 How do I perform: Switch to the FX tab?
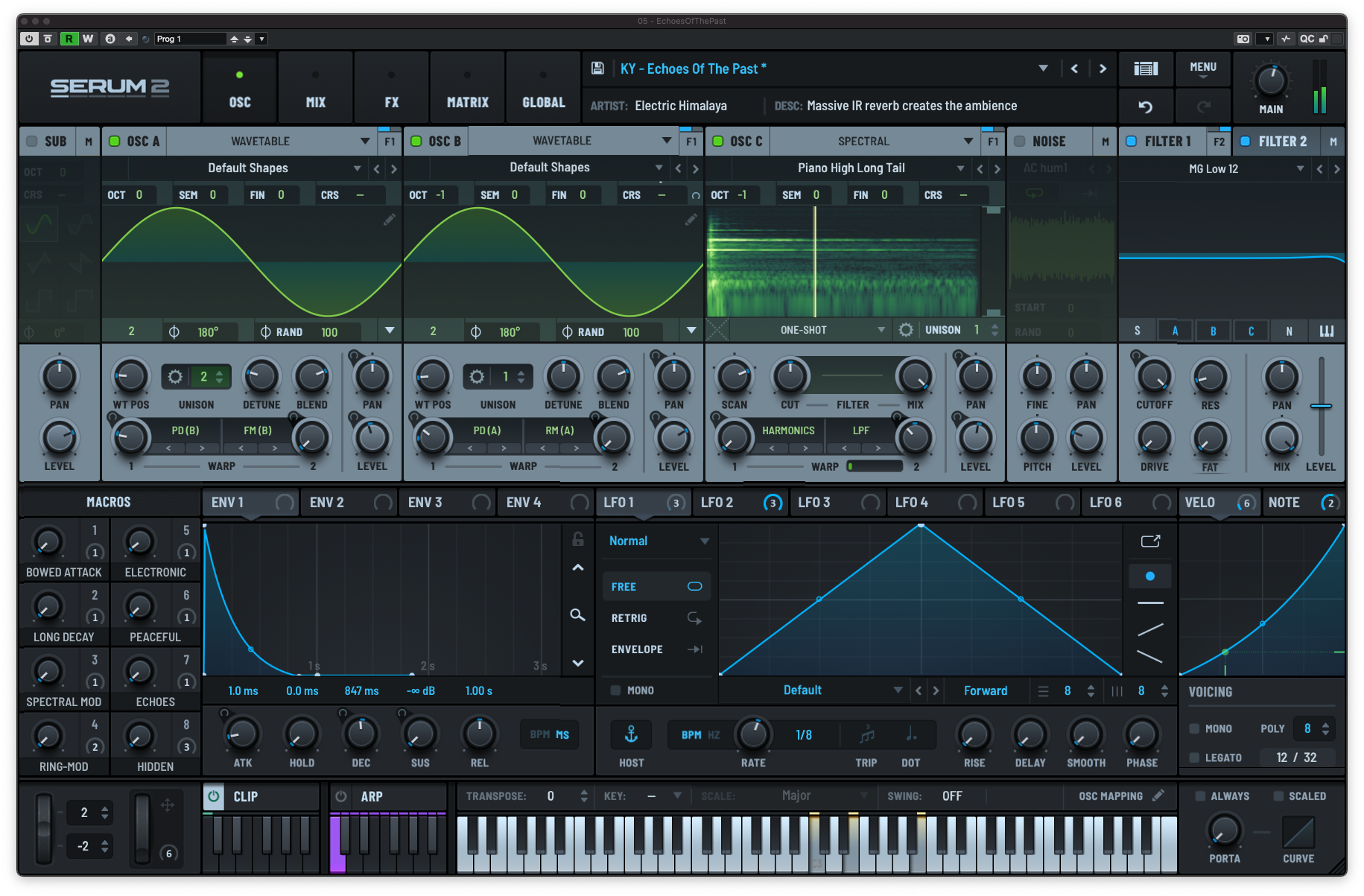(390, 87)
